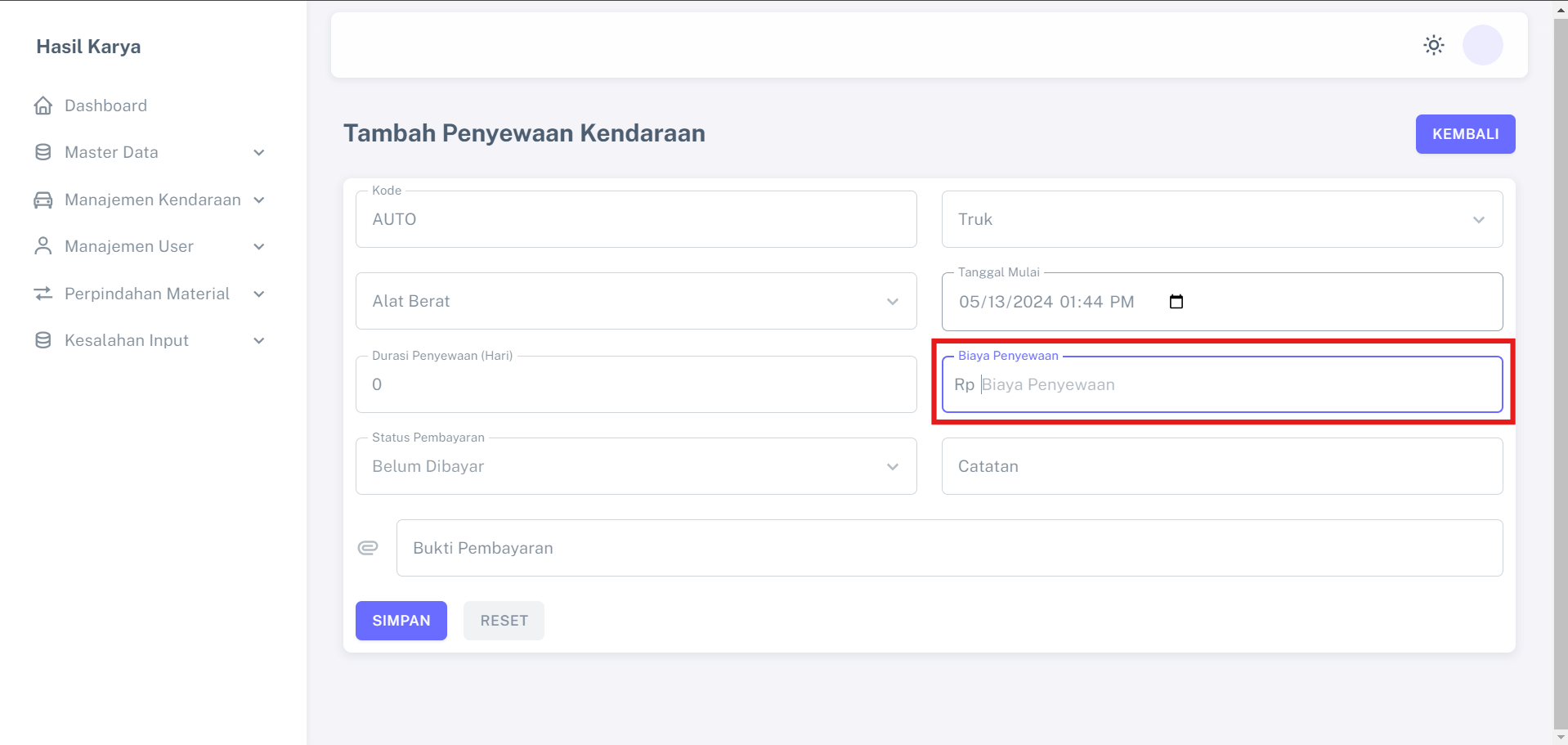Viewport: 1568px width, 745px height.
Task: Focus the Durasi Penyewaan (Hari) field
Action: coord(635,384)
